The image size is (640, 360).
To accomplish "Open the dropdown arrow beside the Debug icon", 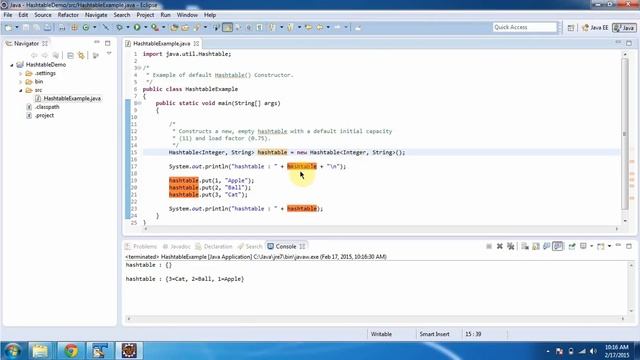I will [128, 27].
